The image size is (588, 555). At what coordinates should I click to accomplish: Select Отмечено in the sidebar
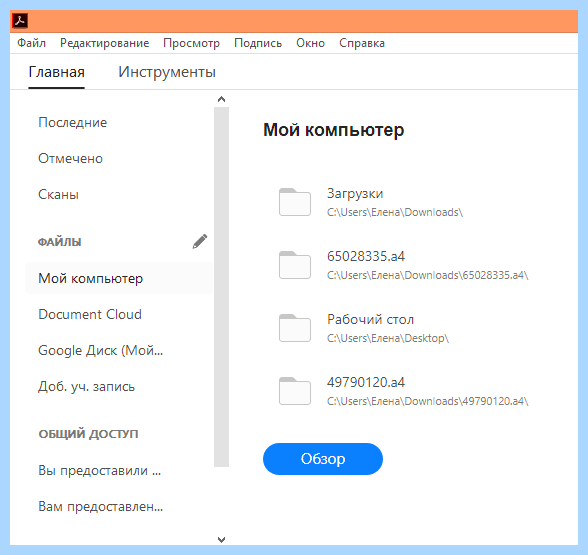70,159
